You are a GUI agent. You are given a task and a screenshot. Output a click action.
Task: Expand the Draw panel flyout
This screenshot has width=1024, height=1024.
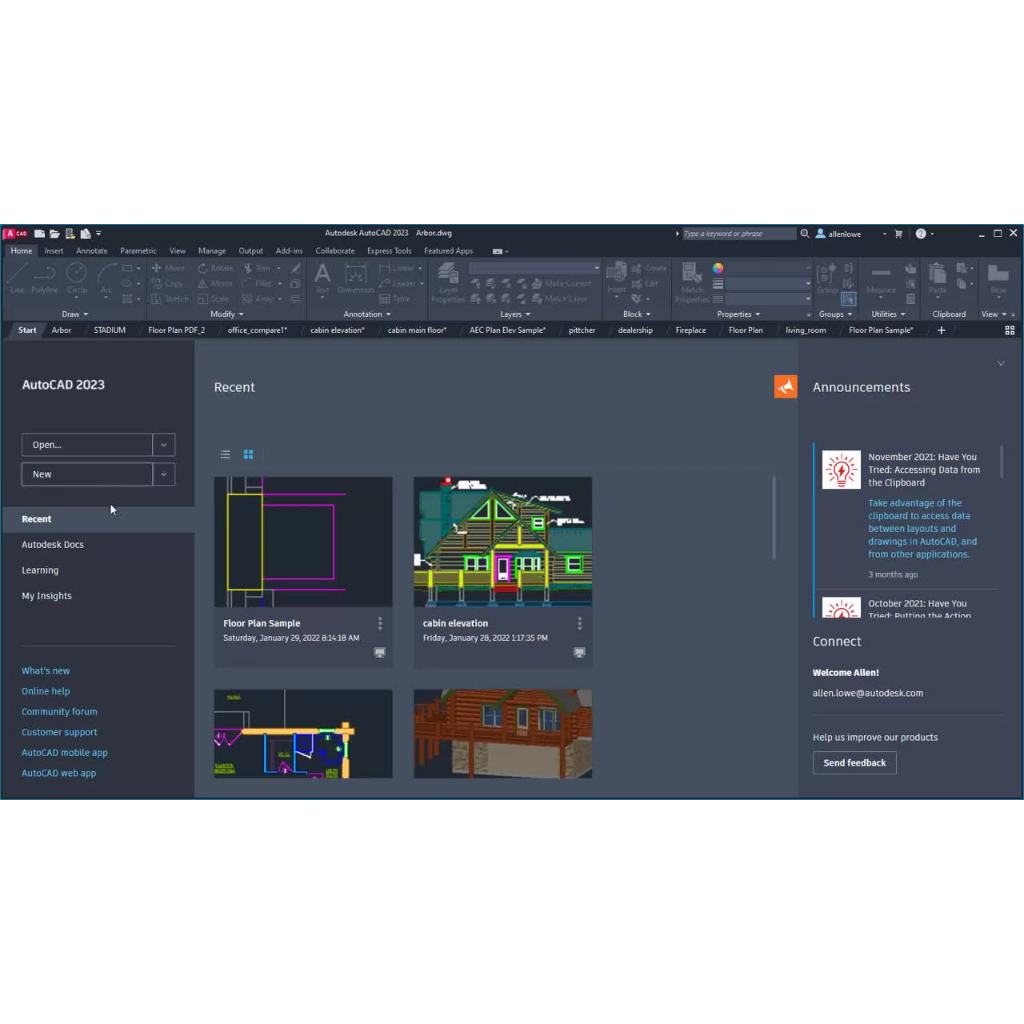click(x=75, y=314)
